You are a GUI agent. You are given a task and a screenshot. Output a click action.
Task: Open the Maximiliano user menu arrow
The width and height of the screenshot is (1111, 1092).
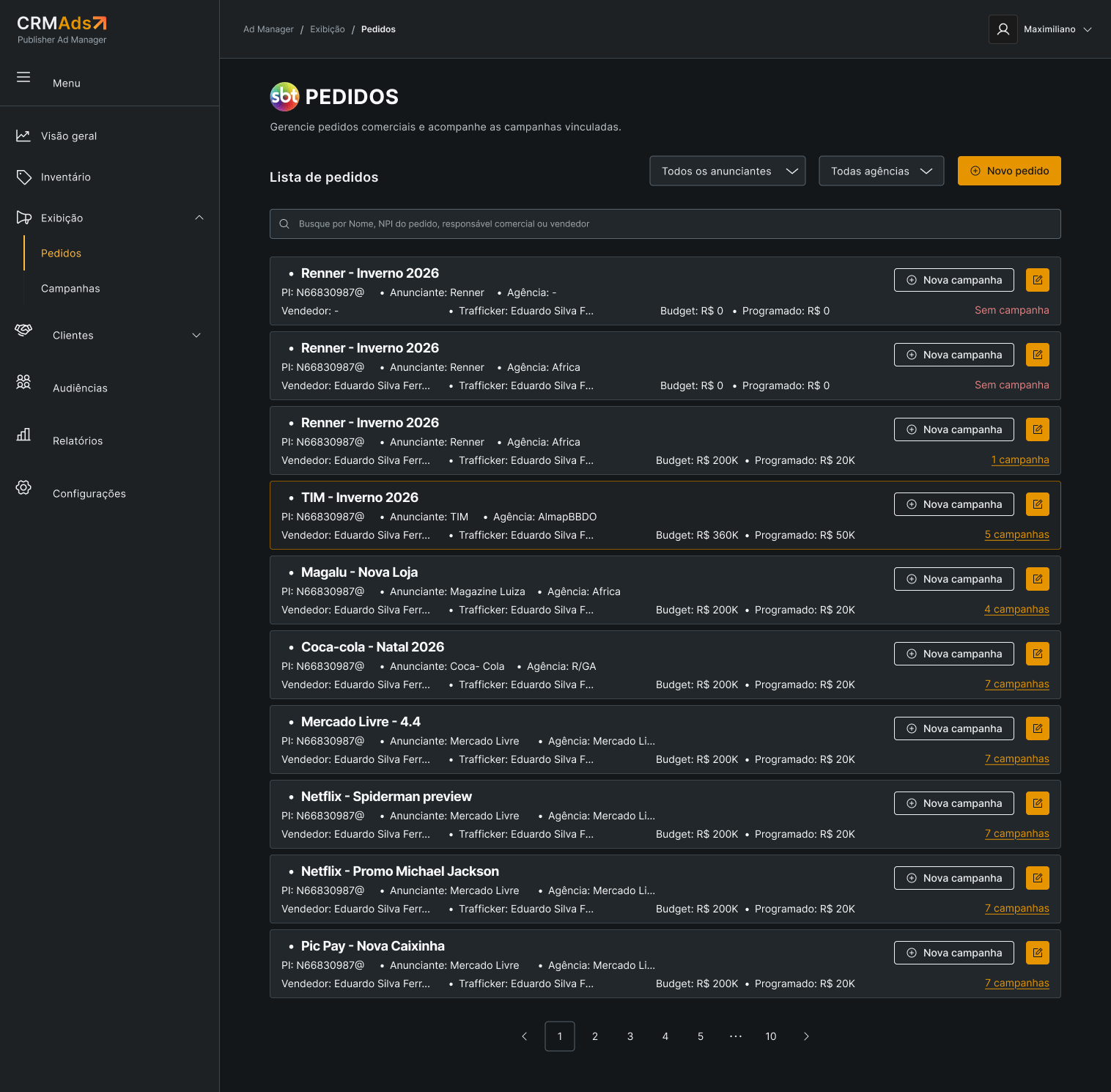(1088, 29)
